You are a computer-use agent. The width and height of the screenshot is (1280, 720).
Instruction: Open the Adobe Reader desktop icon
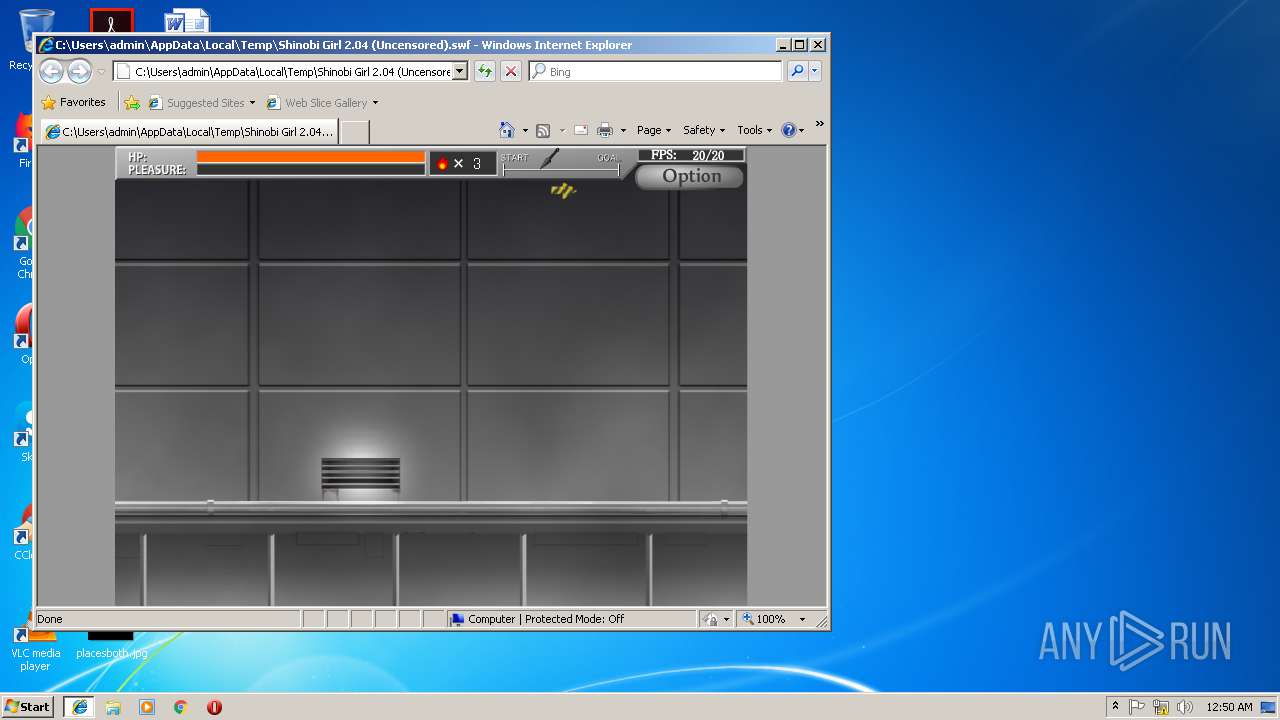111,21
